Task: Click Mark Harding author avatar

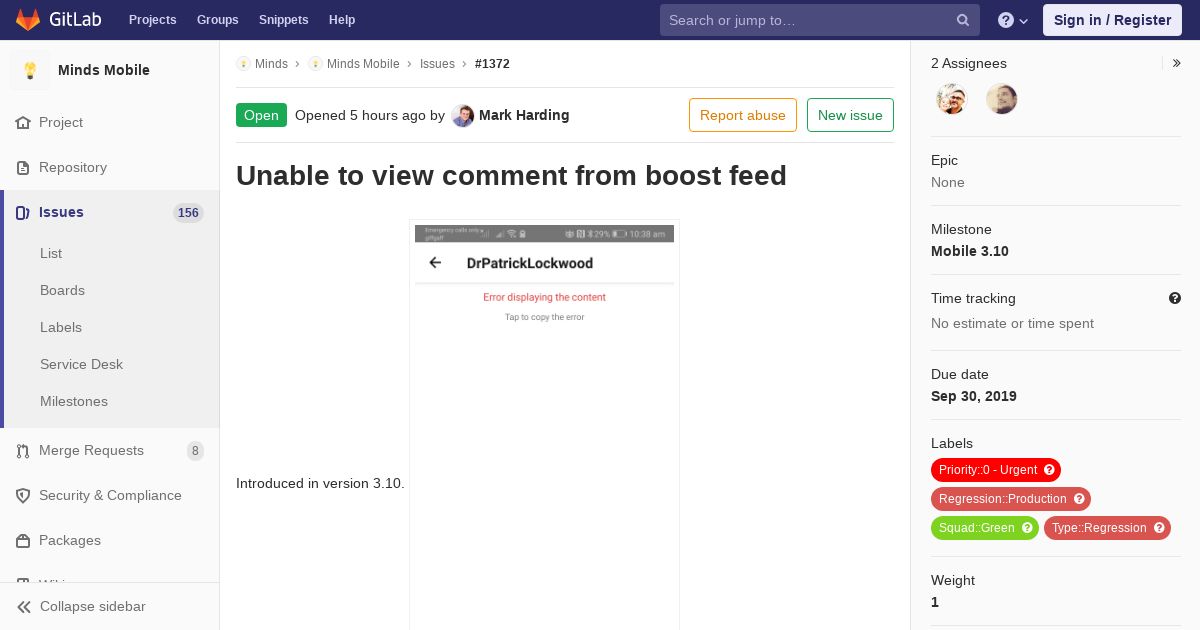Action: [x=463, y=116]
